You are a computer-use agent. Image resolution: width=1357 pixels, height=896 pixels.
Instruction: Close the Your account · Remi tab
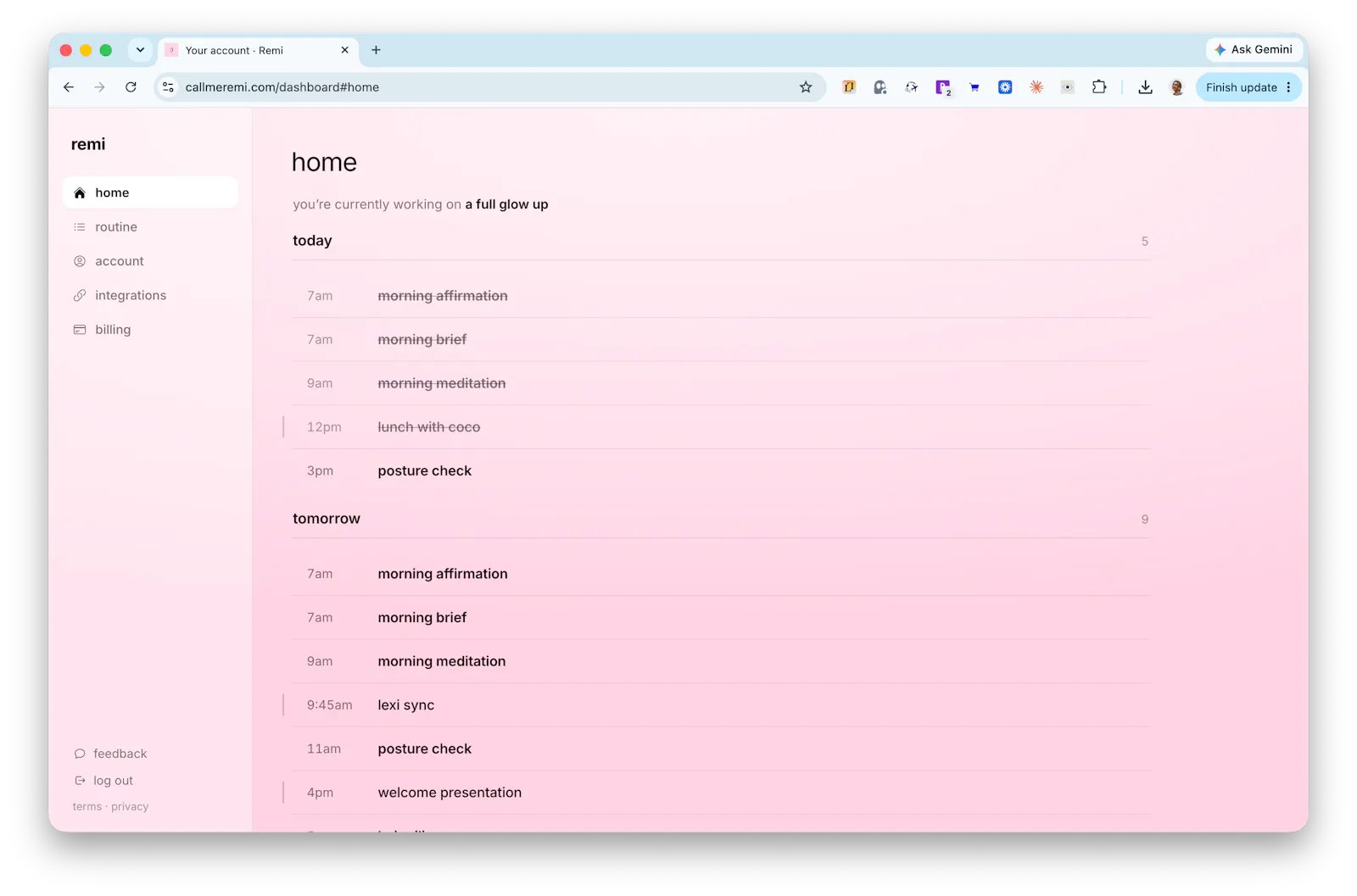344,50
